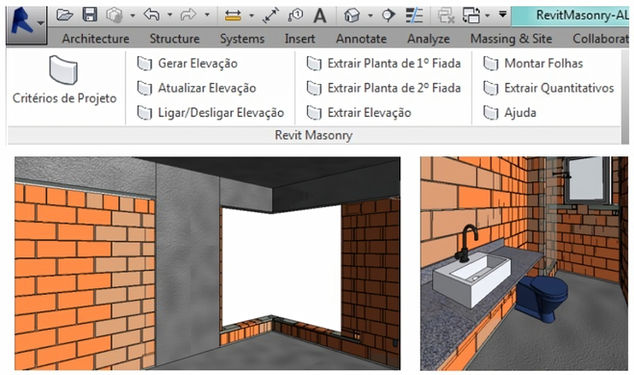634x375 pixels.
Task: Toggle the Thin Lines icon
Action: [x=414, y=16]
